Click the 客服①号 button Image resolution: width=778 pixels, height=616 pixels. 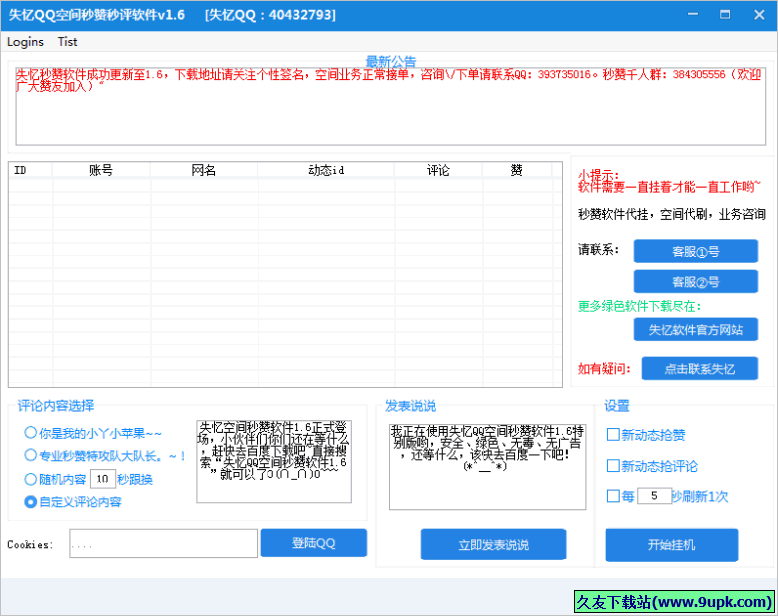[x=696, y=251]
